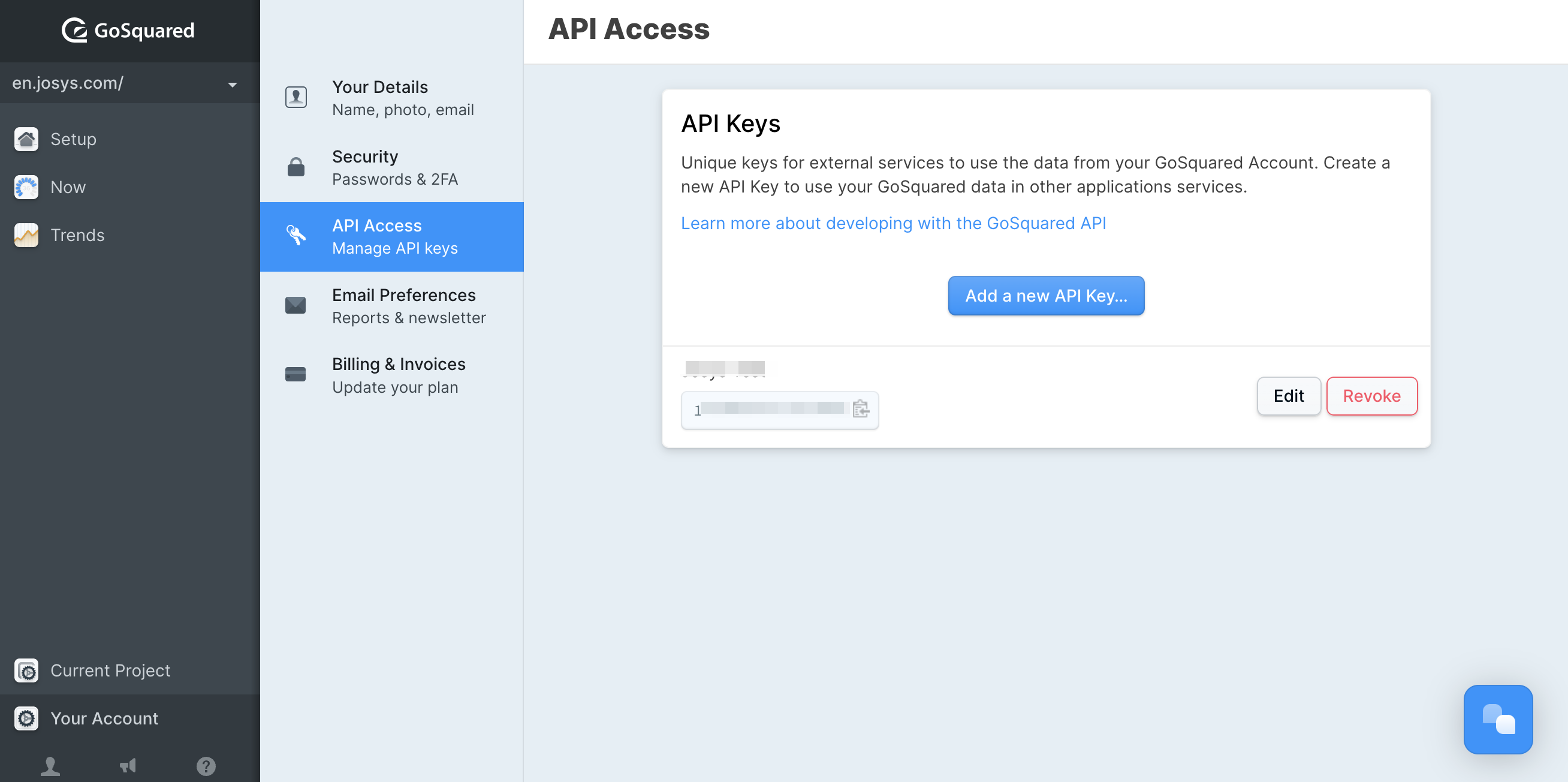Image resolution: width=1568 pixels, height=782 pixels.
Task: Click the megaphone announcements icon
Action: [128, 766]
